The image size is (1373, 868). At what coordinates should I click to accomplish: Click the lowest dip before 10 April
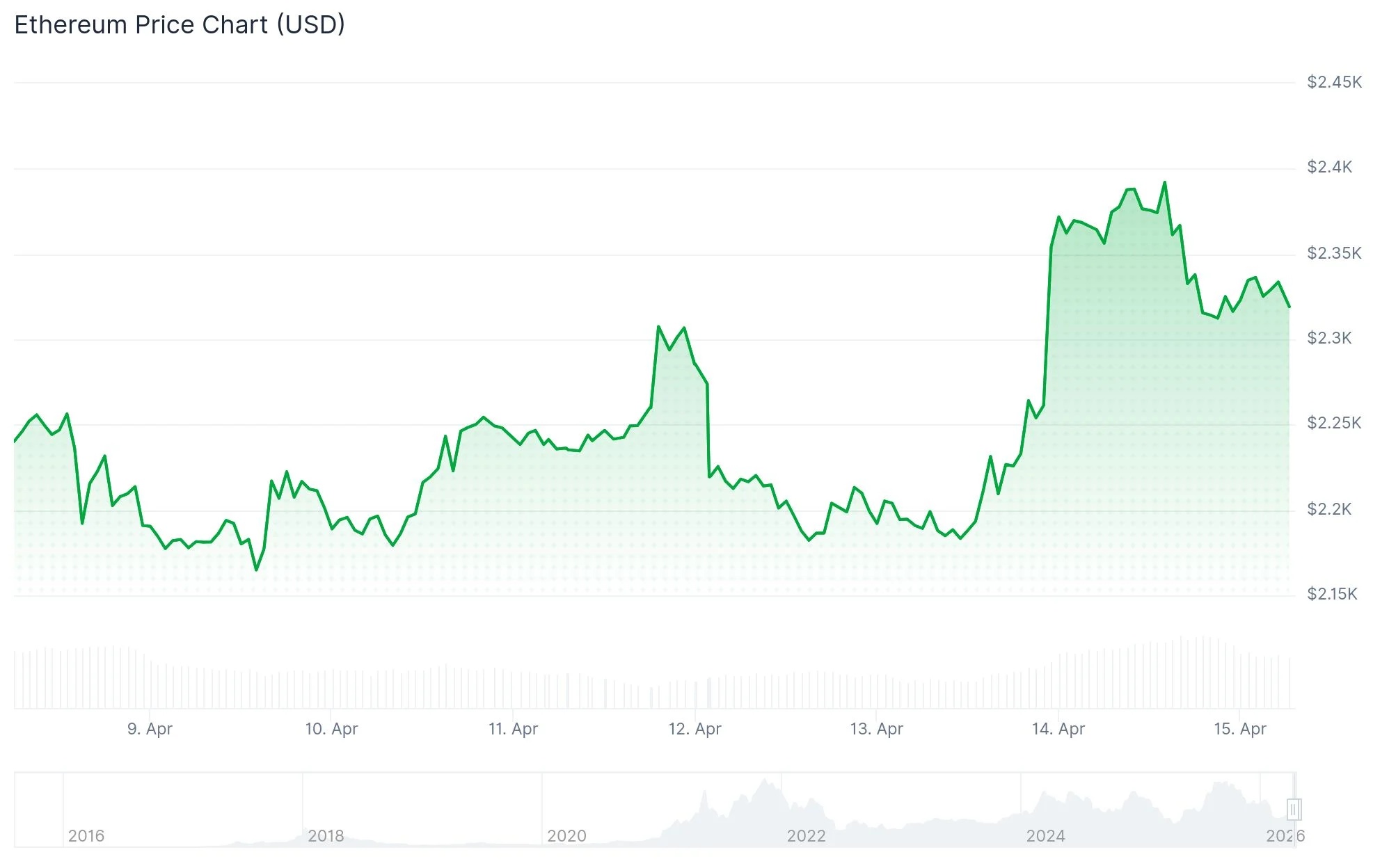click(x=256, y=569)
